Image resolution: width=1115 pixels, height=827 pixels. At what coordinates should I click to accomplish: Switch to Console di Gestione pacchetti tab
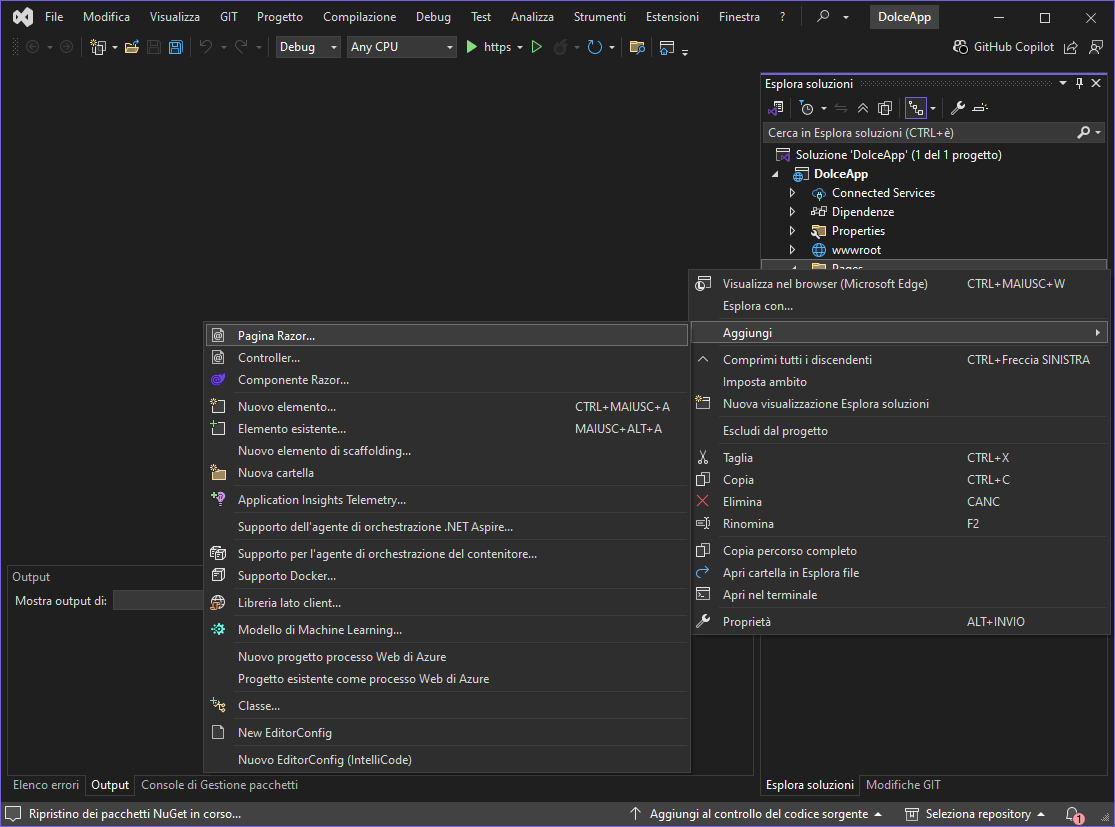pos(220,785)
